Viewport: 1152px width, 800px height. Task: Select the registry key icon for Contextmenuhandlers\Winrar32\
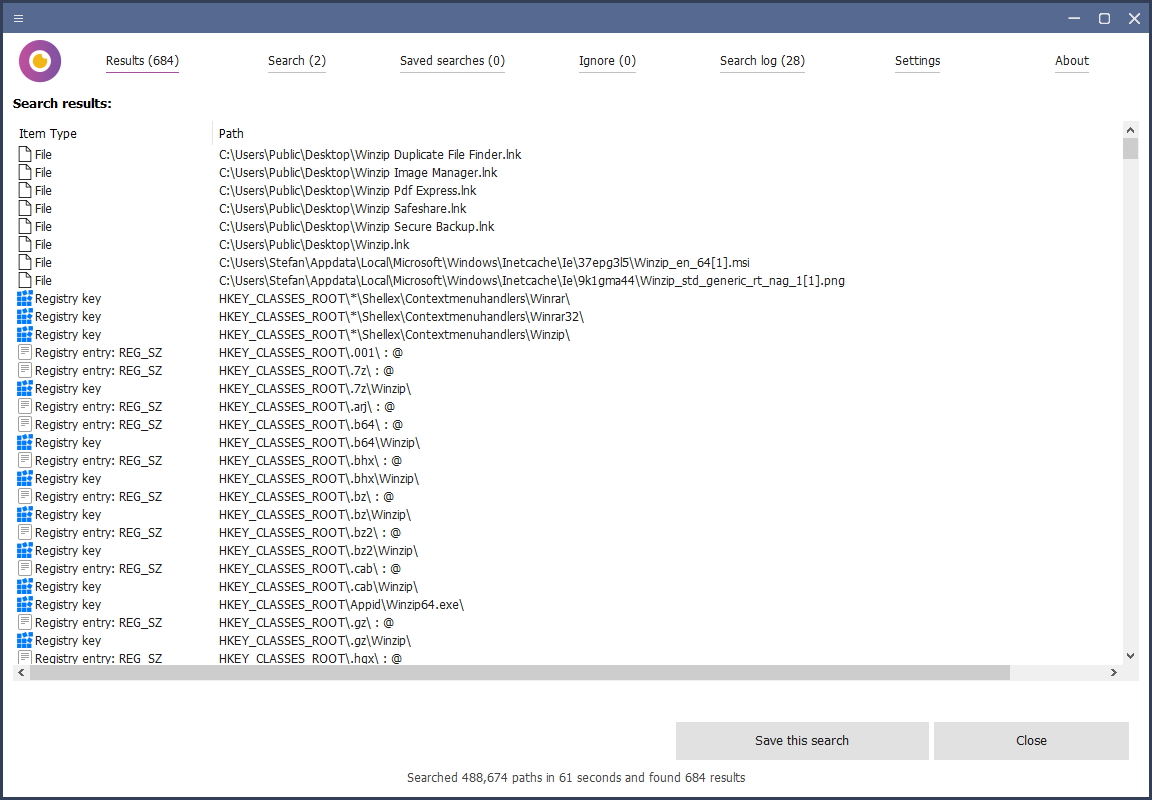(25, 317)
